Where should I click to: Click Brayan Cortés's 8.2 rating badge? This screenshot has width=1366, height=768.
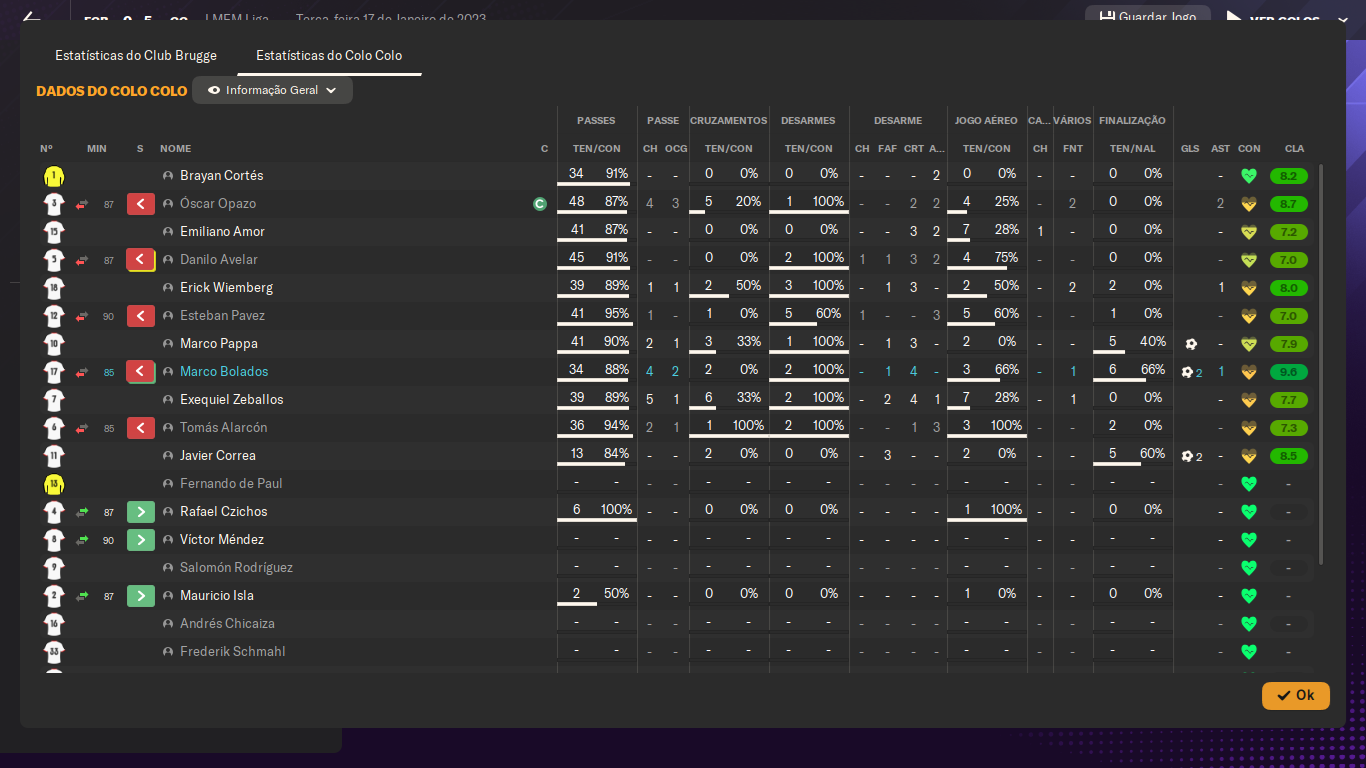click(x=1288, y=176)
